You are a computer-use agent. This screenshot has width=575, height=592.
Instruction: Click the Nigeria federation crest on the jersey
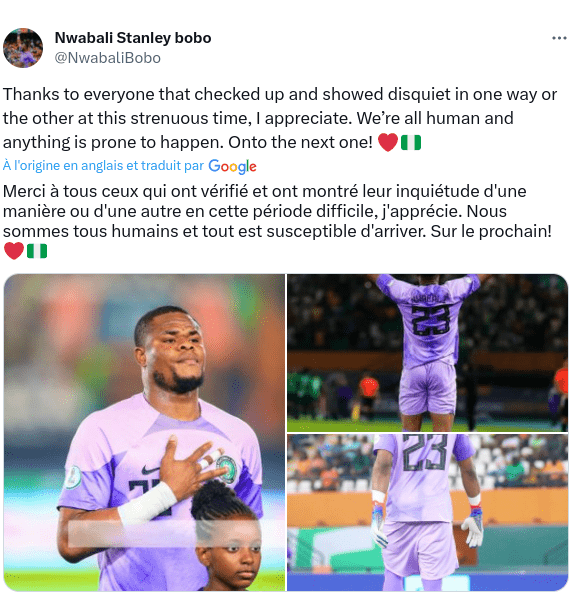click(x=227, y=469)
